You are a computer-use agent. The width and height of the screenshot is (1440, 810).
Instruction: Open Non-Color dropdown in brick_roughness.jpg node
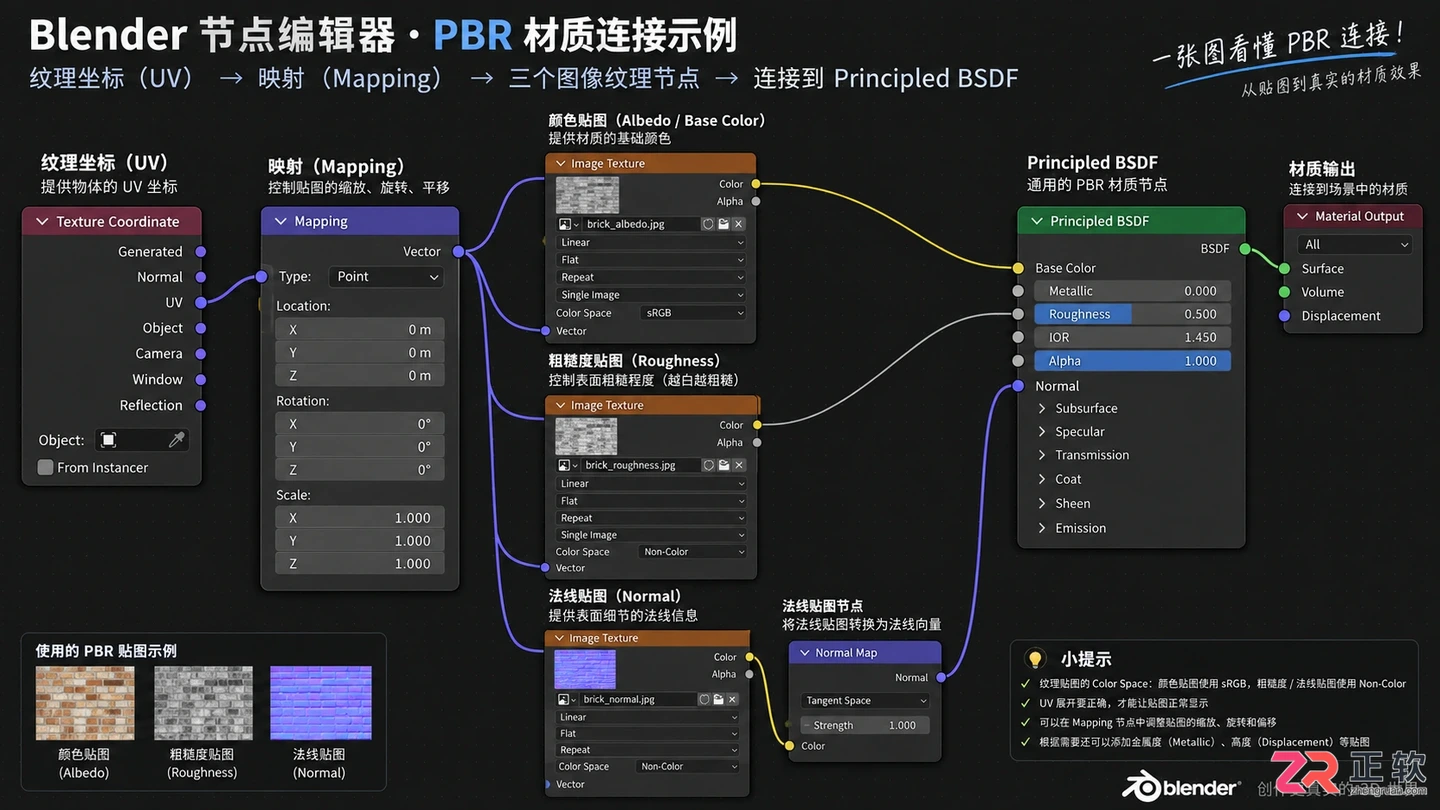coord(692,552)
